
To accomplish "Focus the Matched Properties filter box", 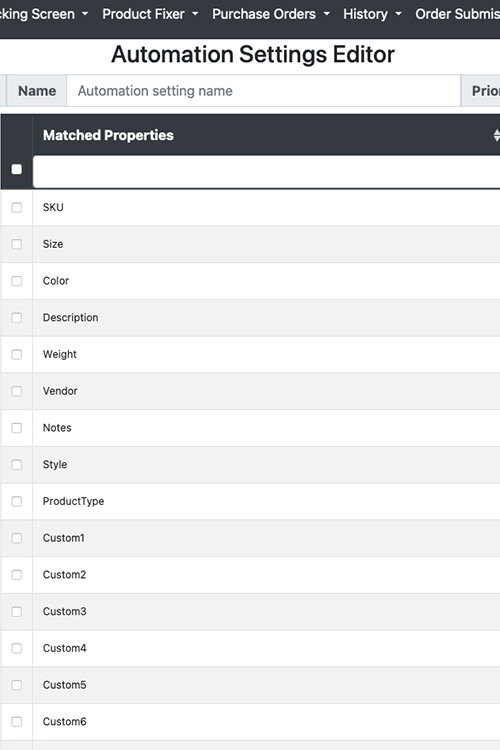I will [x=267, y=171].
